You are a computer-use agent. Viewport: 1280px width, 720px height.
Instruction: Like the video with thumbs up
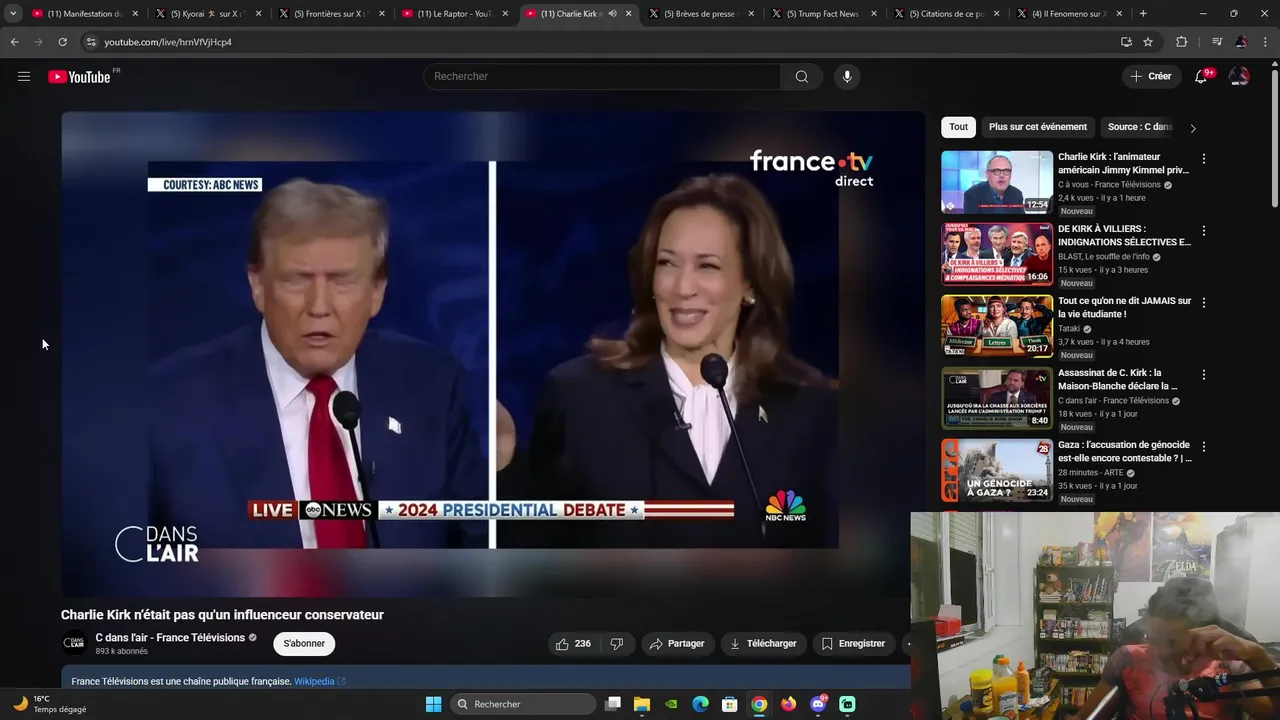point(573,644)
